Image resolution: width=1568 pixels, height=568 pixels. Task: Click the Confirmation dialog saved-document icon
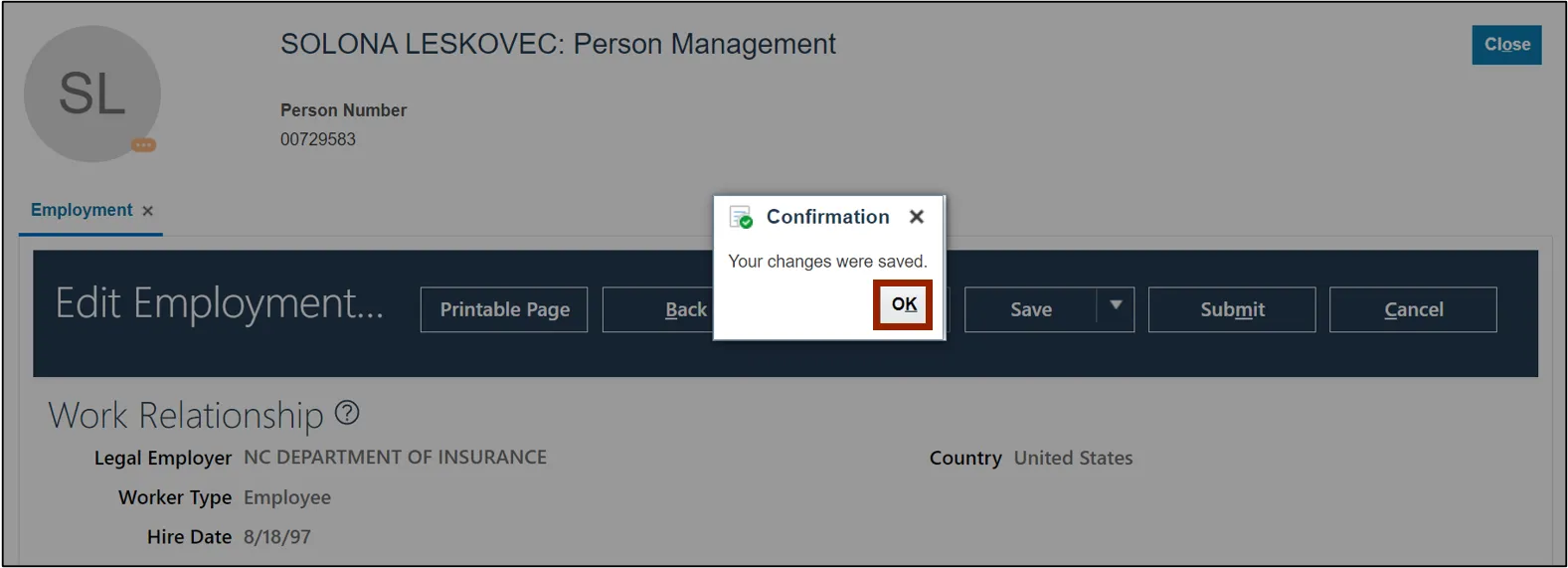click(x=741, y=217)
